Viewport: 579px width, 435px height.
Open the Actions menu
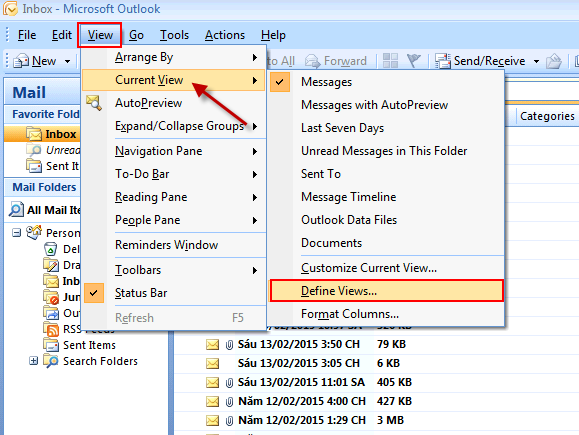click(x=225, y=35)
